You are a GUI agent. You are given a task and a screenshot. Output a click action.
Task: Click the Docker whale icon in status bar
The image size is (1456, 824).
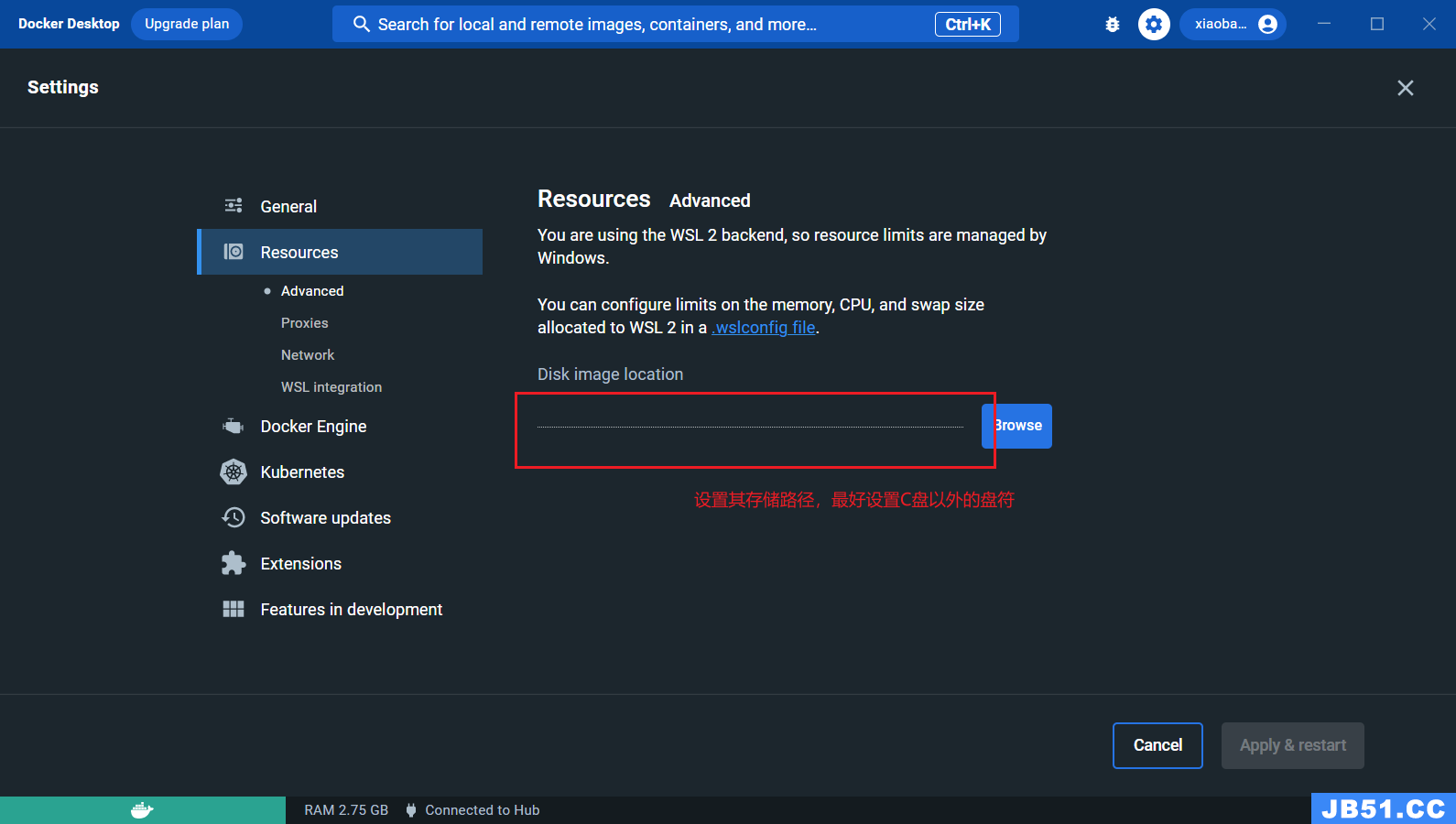142,810
